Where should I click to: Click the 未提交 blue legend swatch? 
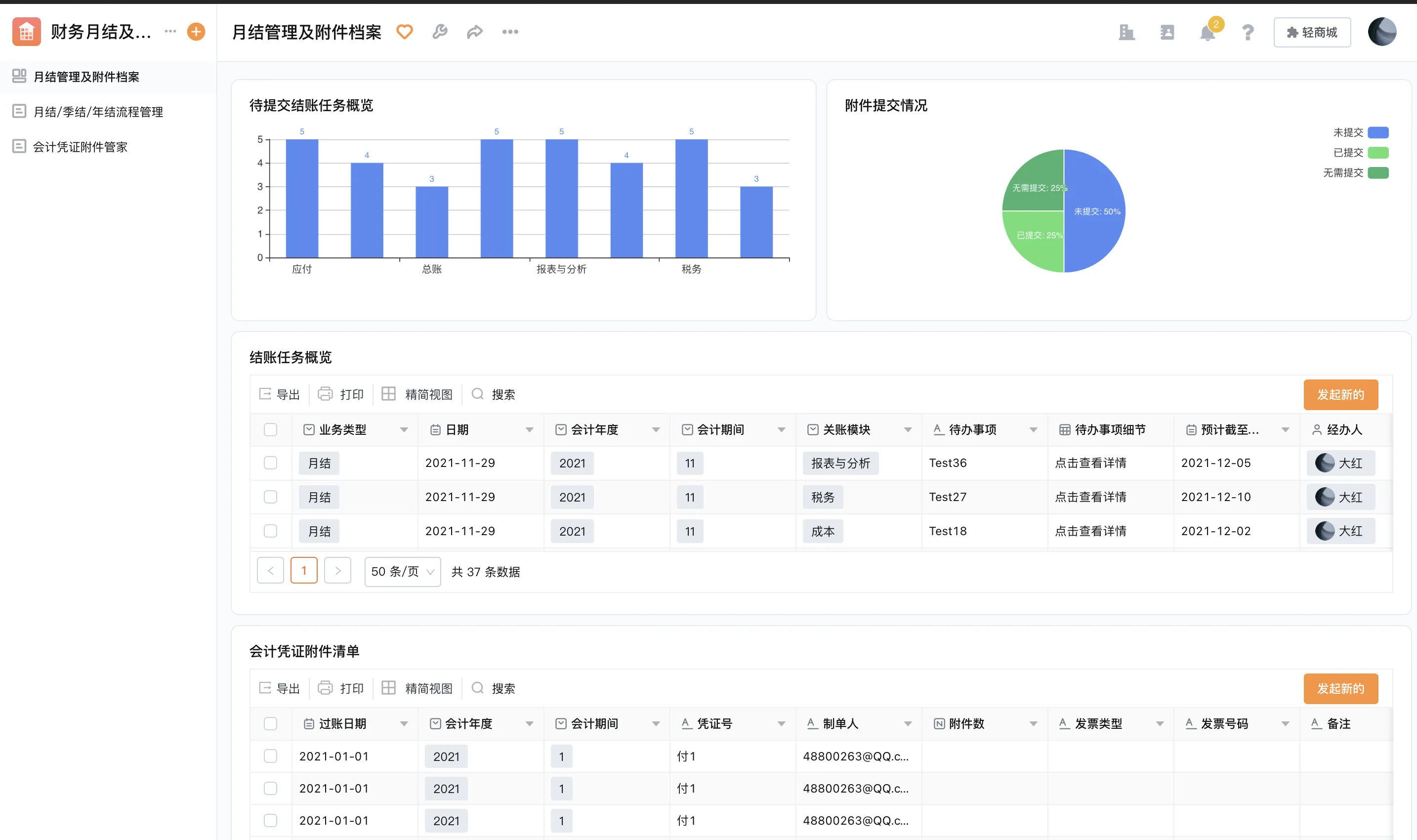pos(1377,132)
